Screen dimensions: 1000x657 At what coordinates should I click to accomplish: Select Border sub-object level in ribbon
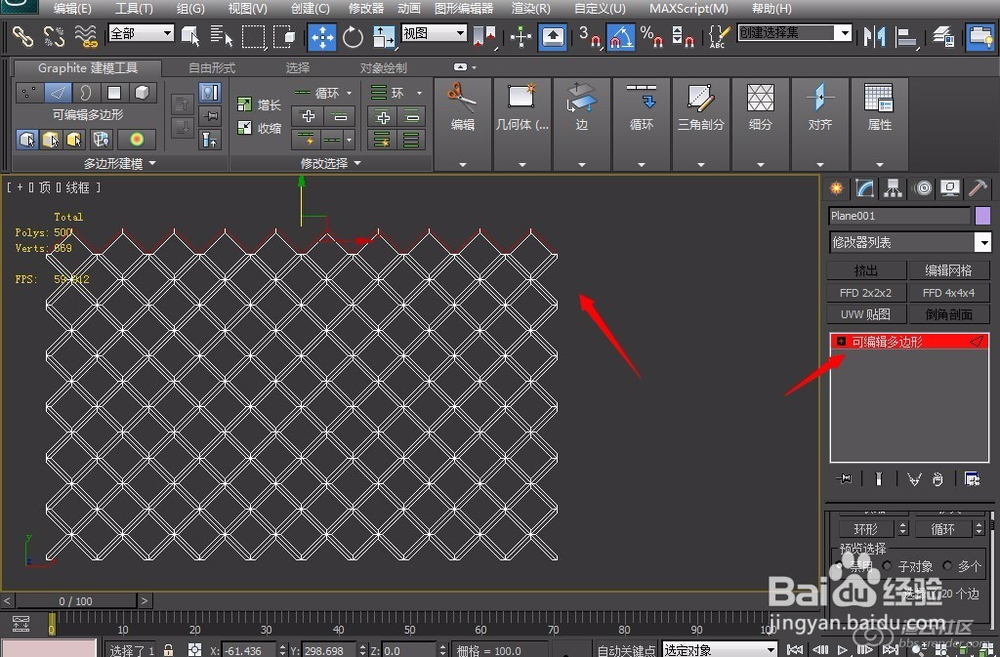coord(85,92)
